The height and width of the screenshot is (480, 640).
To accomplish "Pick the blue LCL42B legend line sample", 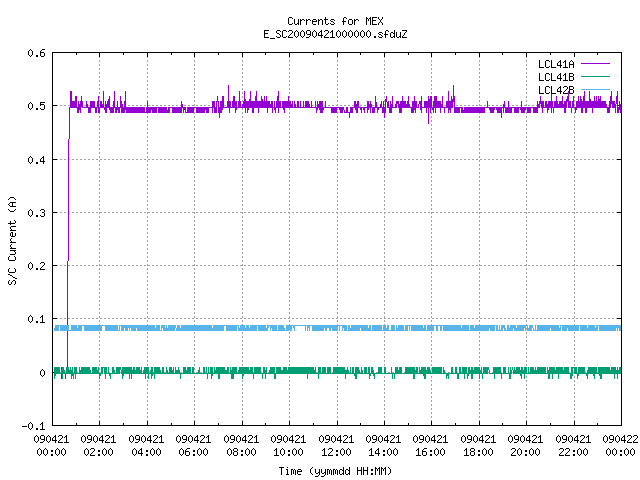I will [x=595, y=89].
